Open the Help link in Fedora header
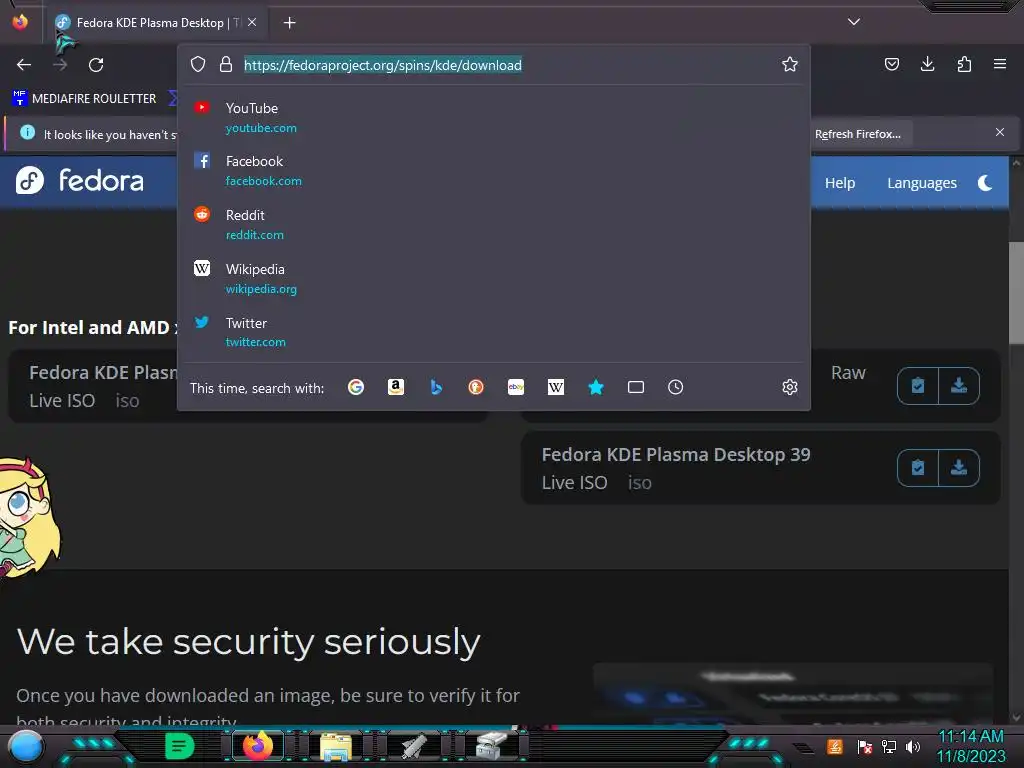Image resolution: width=1024 pixels, height=768 pixels. (840, 183)
